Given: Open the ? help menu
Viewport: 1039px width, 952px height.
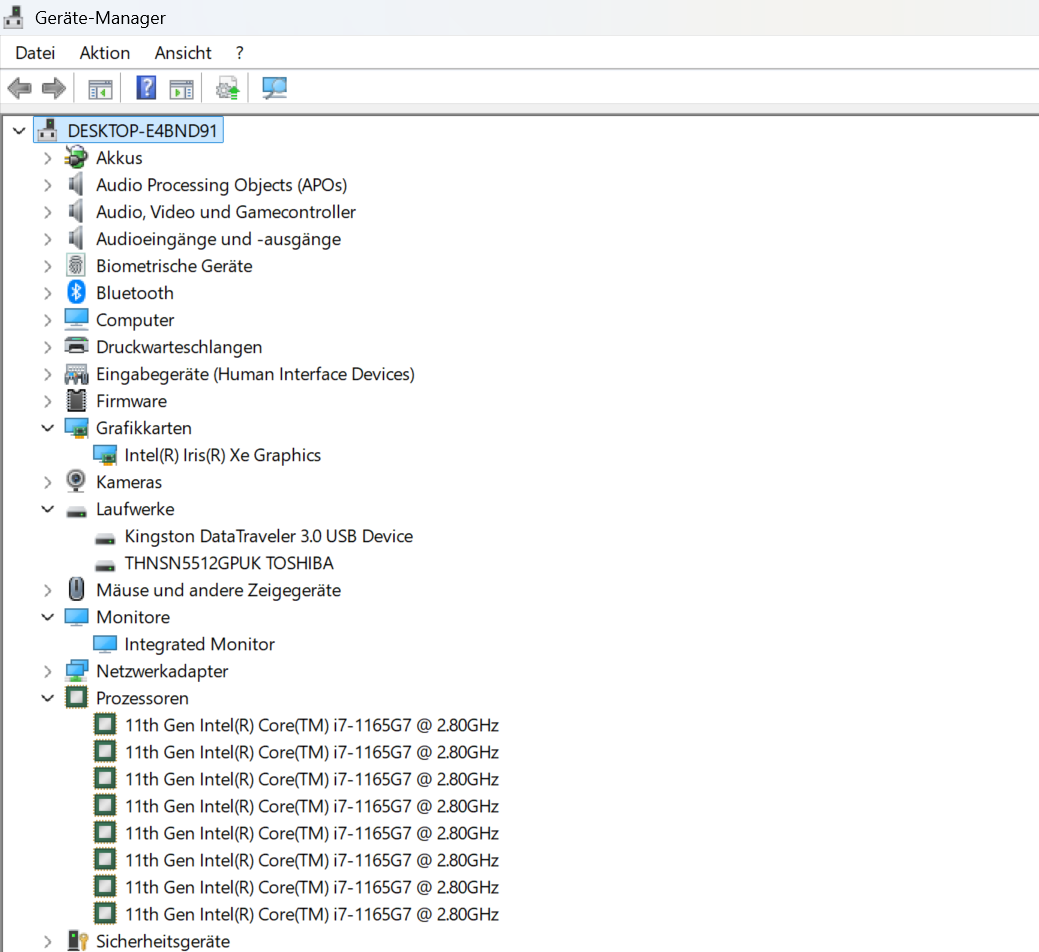Looking at the screenshot, I should point(239,53).
